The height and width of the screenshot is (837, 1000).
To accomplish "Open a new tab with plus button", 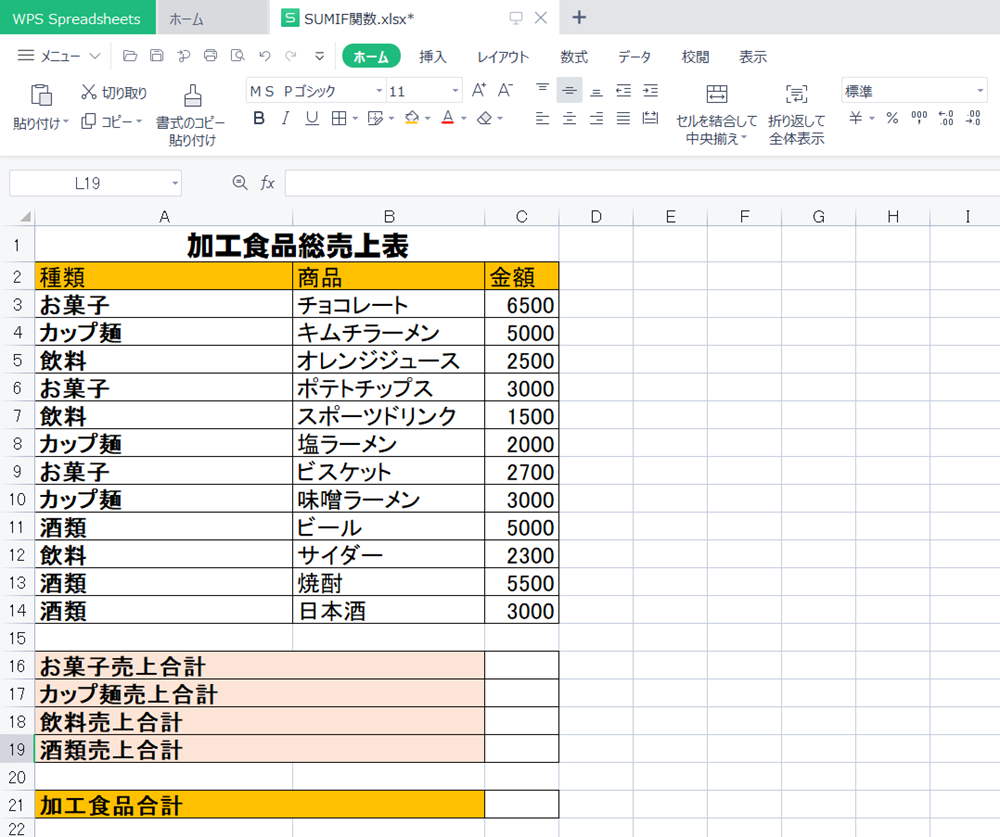I will coord(579,17).
